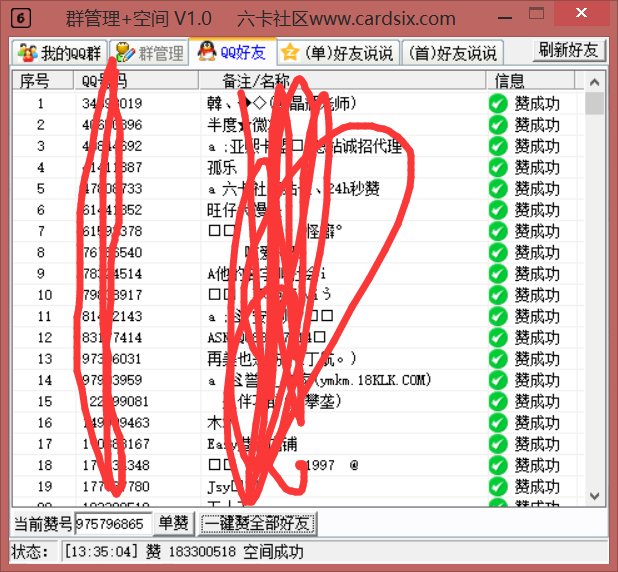Screen dimensions: 618x572
Task: Click green checkmark icon in row 10
Action: [498, 295]
